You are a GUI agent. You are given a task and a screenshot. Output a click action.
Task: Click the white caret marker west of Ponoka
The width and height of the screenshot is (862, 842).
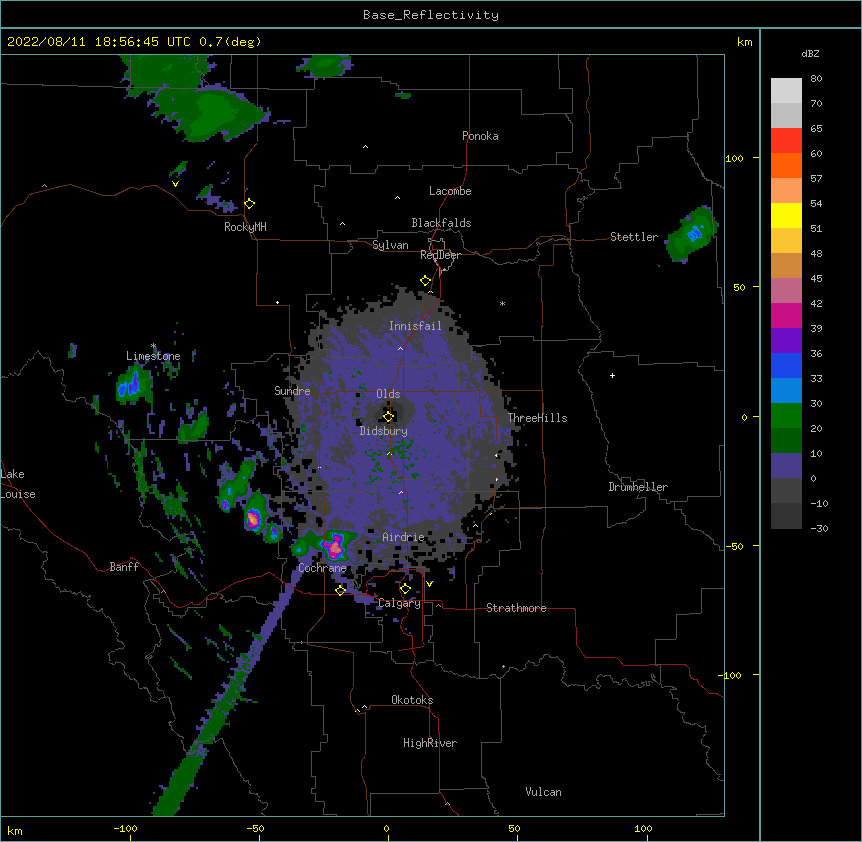[x=365, y=147]
